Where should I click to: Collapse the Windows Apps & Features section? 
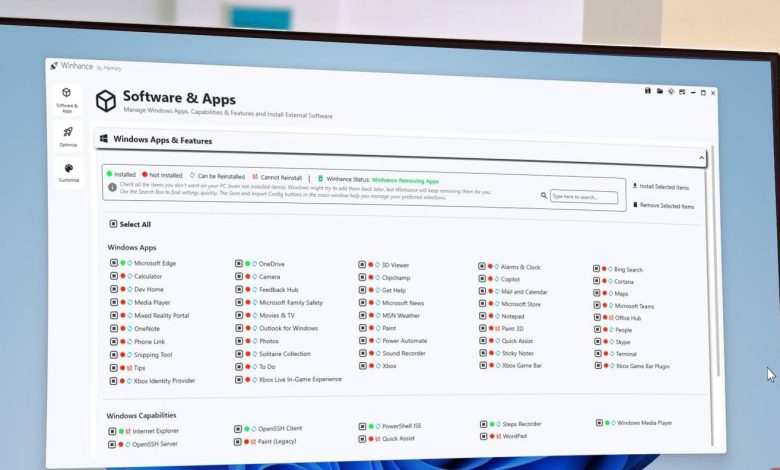point(701,158)
